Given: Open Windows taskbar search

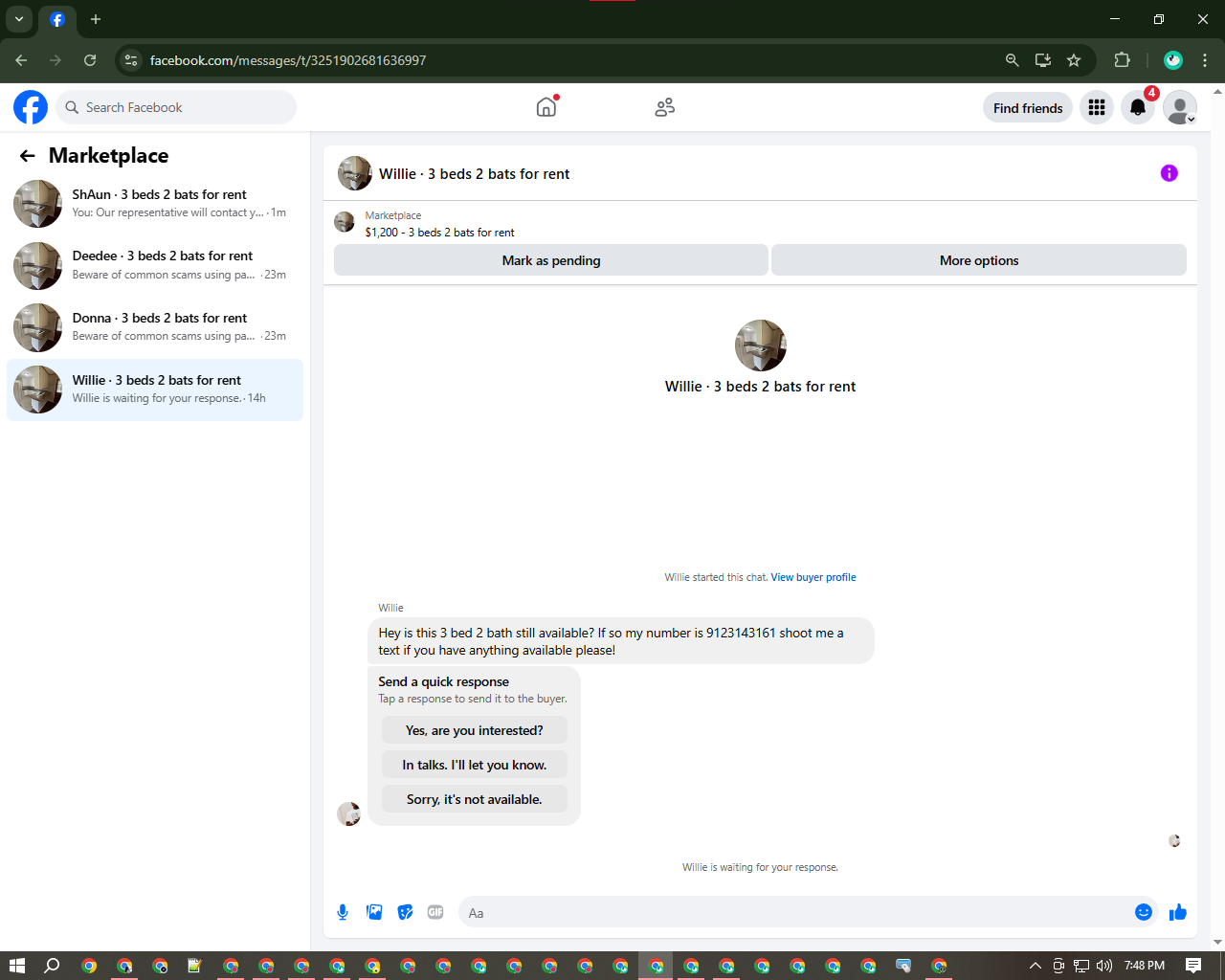Looking at the screenshot, I should point(53,966).
